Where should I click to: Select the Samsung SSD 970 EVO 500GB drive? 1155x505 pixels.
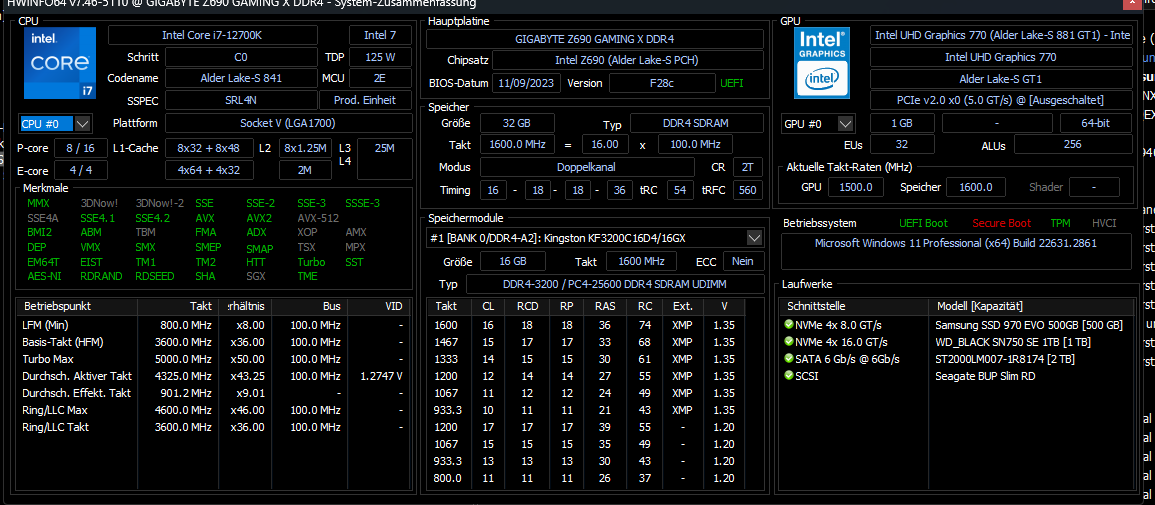[x=956, y=325]
